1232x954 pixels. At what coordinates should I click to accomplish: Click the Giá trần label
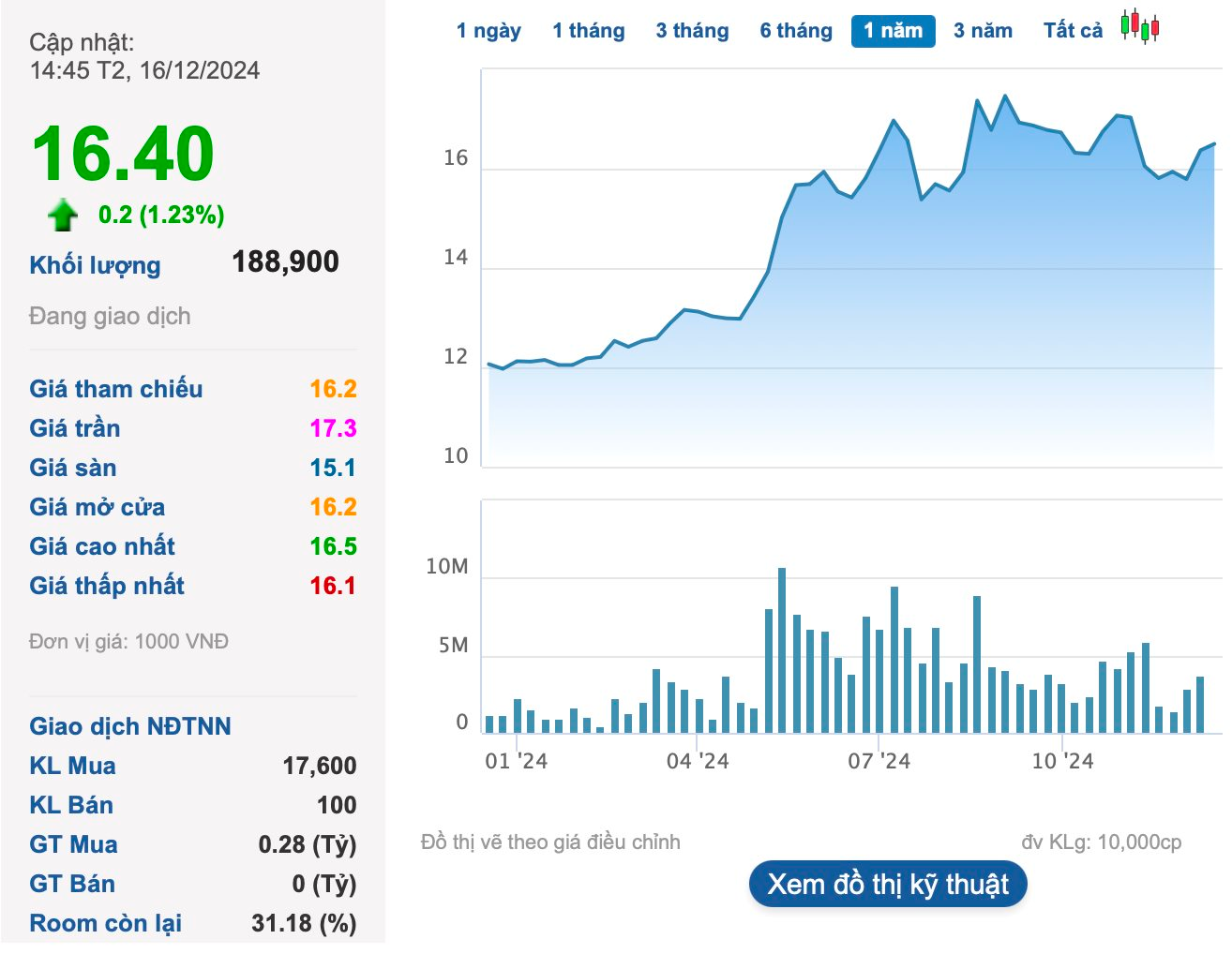click(75, 428)
